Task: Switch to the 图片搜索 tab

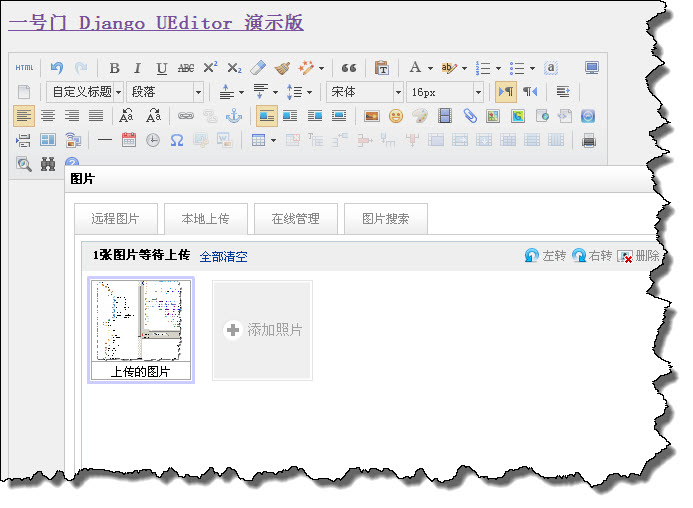Action: click(385, 218)
